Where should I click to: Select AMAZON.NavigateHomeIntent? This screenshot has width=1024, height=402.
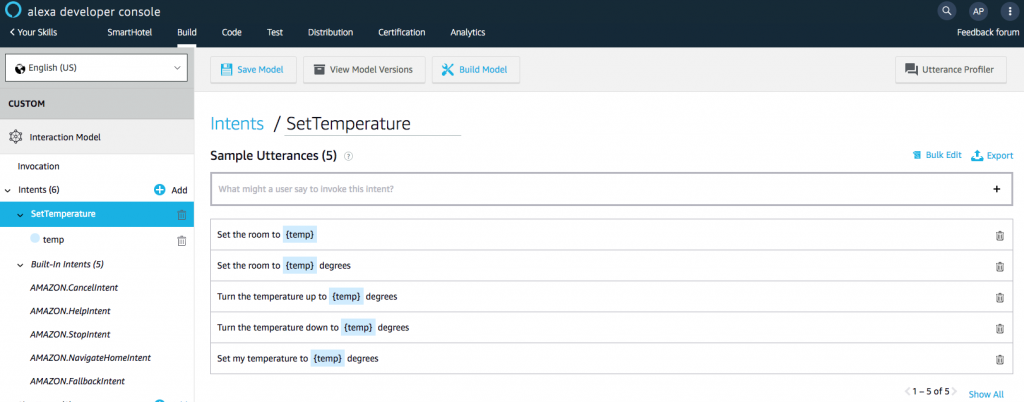[90, 358]
